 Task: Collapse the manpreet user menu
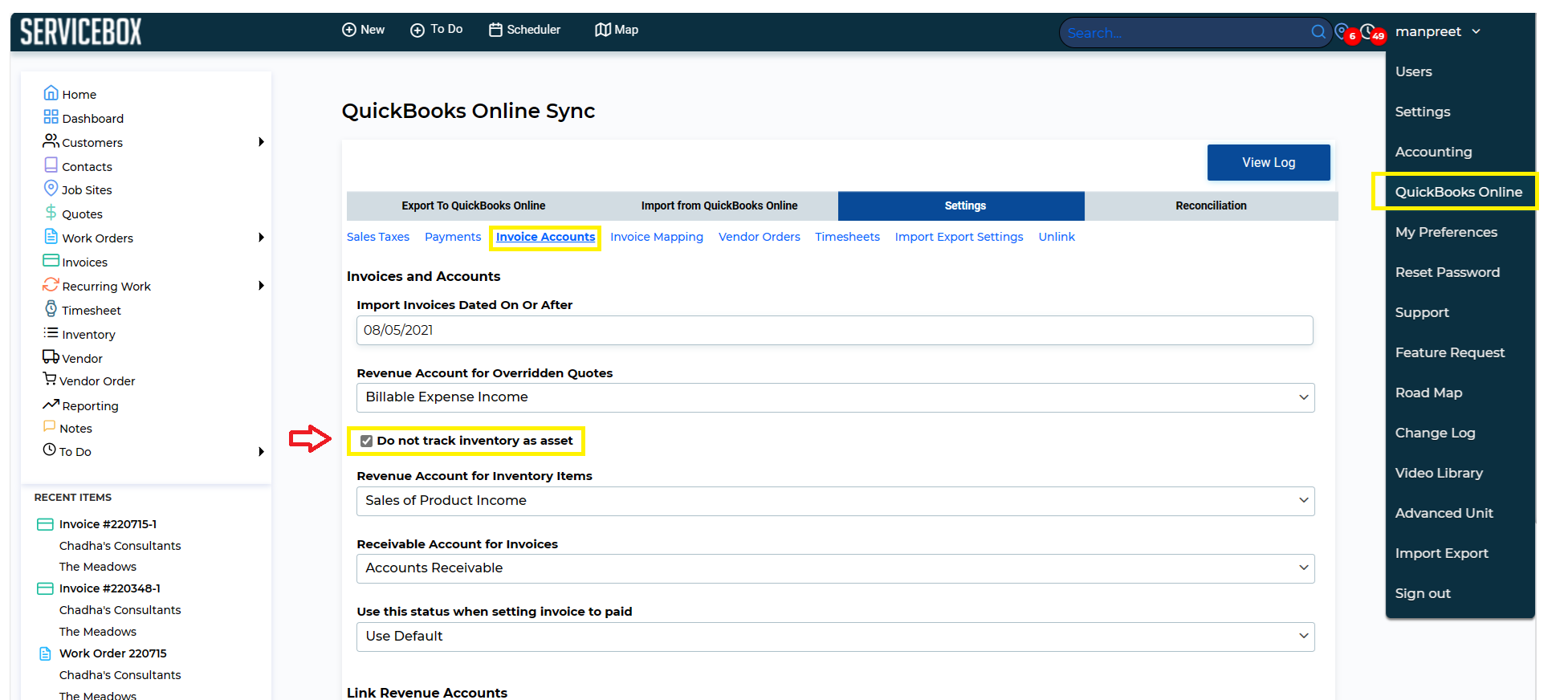tap(1437, 31)
